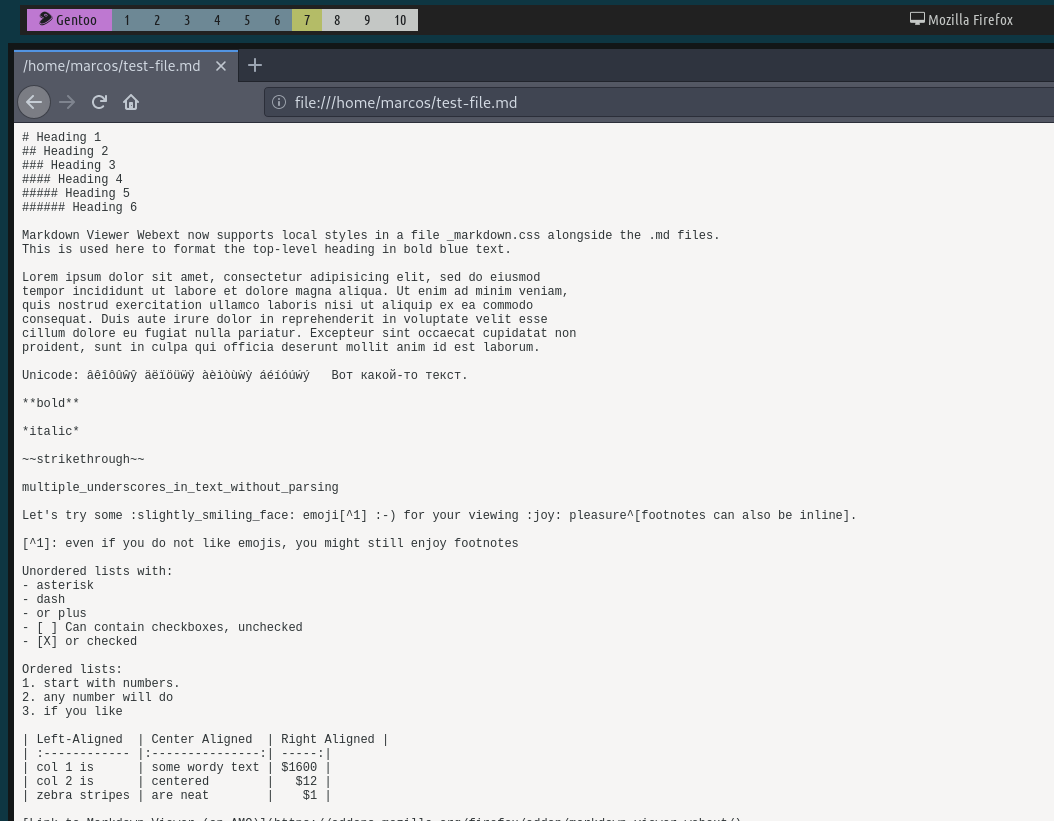Switch to workspace 10
The image size is (1054, 821).
[x=400, y=20]
